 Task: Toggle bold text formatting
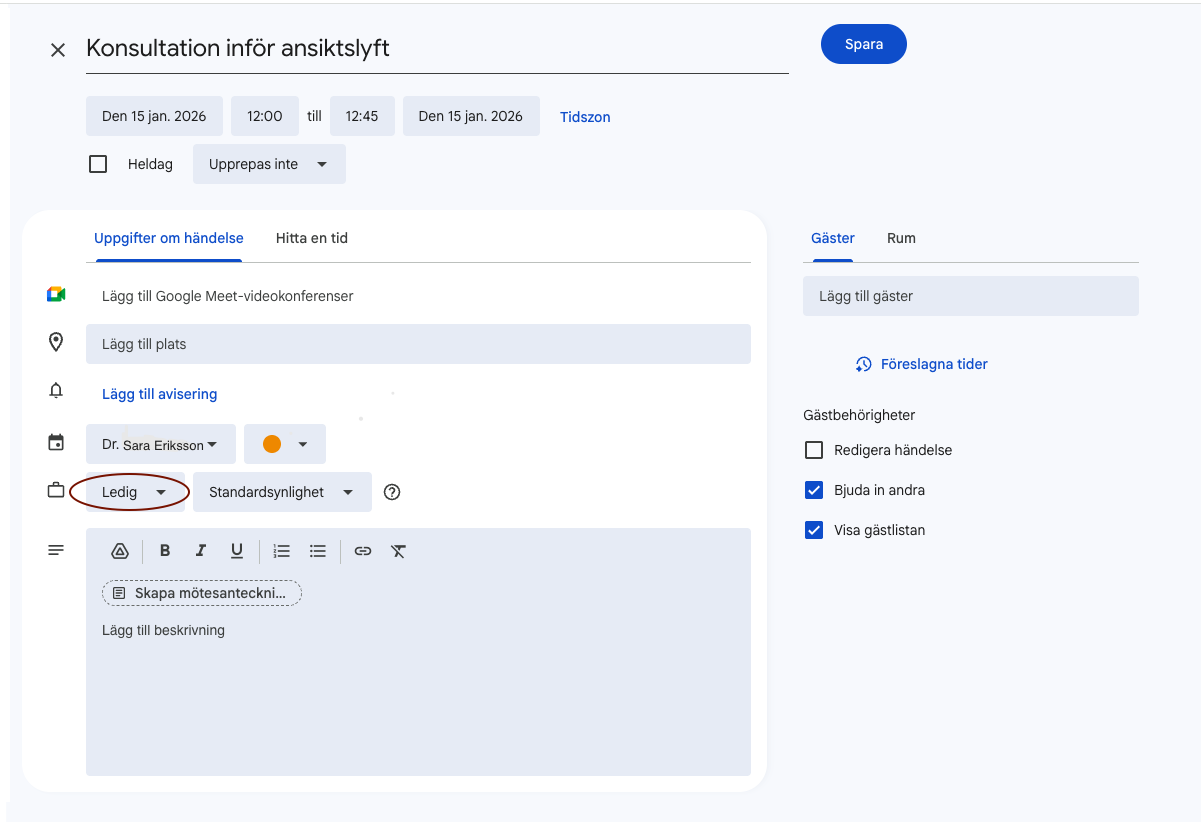pyautogui.click(x=165, y=551)
